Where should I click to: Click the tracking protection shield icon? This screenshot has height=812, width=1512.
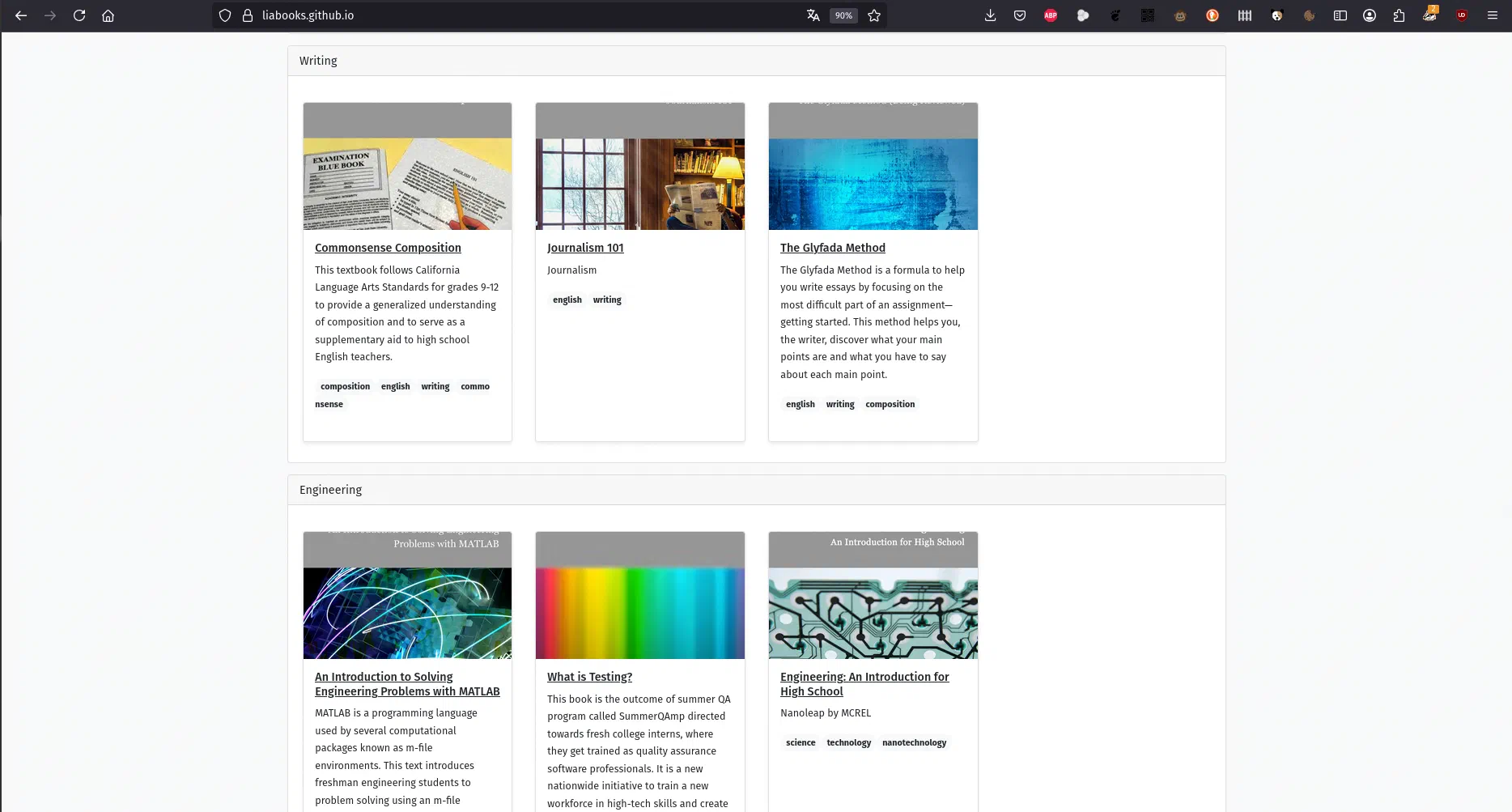pyautogui.click(x=225, y=15)
